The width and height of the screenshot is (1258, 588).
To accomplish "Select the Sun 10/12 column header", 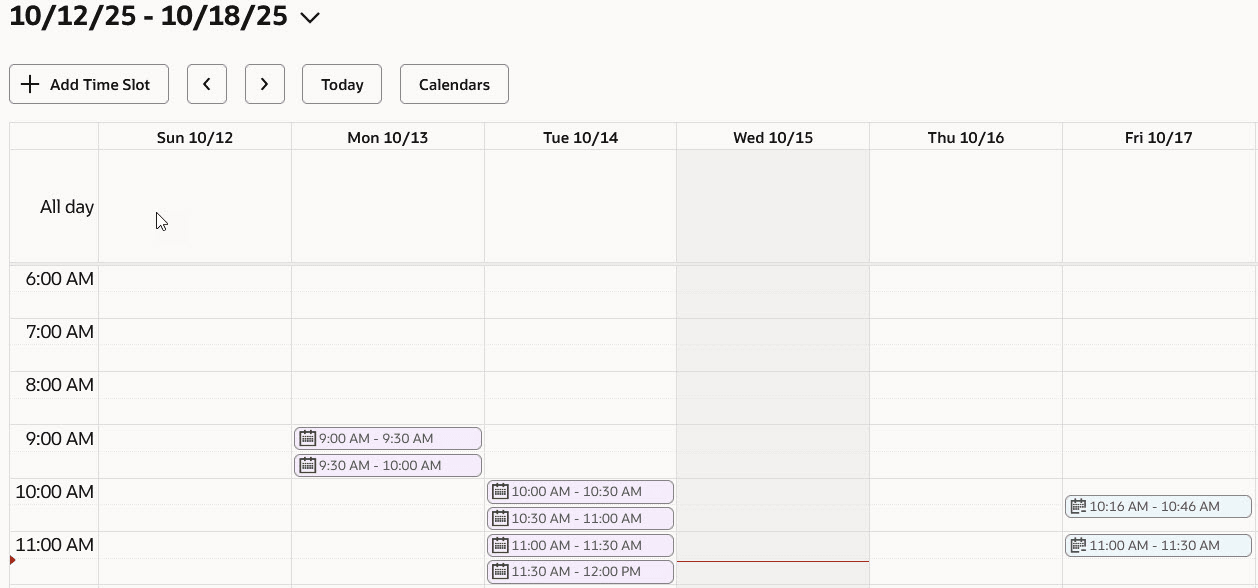I will point(195,137).
